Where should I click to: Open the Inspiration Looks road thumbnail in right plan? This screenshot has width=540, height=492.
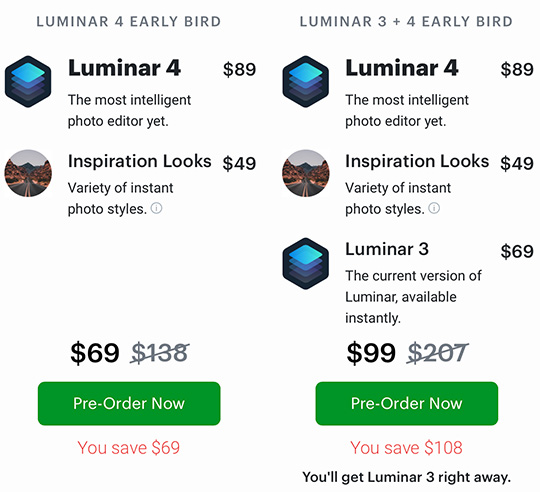click(305, 173)
